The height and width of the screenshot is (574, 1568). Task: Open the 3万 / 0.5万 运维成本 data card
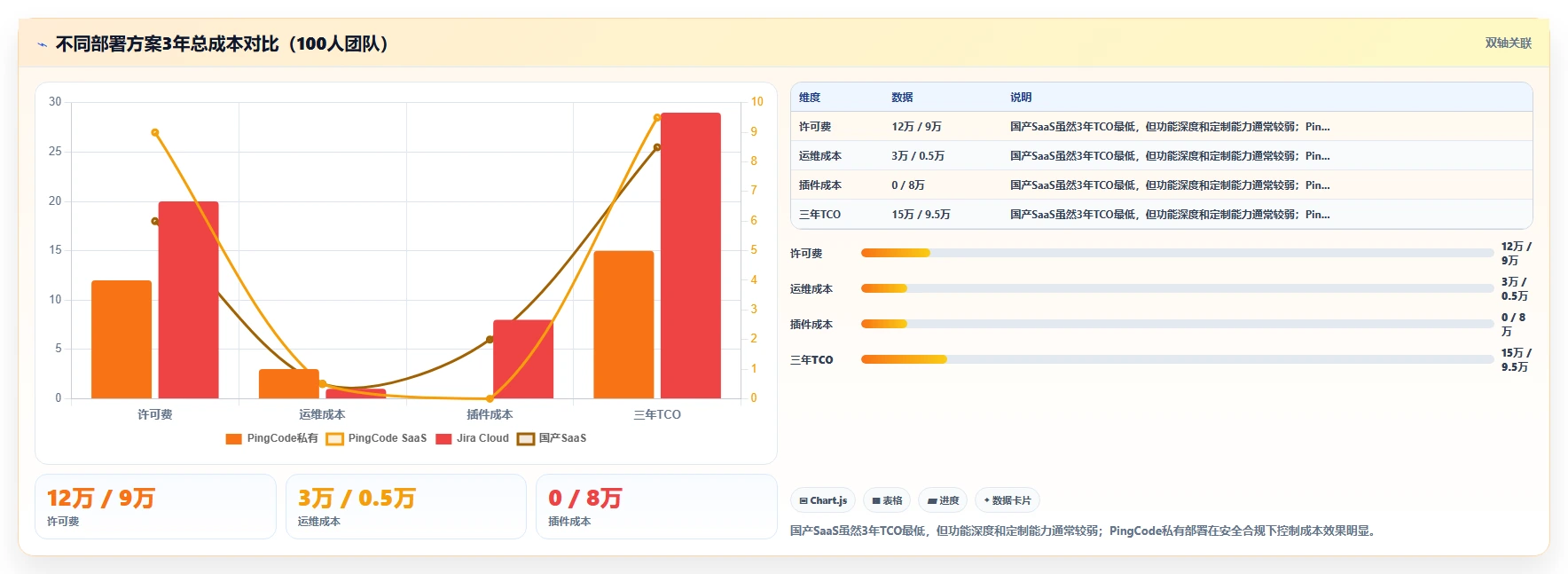[406, 507]
